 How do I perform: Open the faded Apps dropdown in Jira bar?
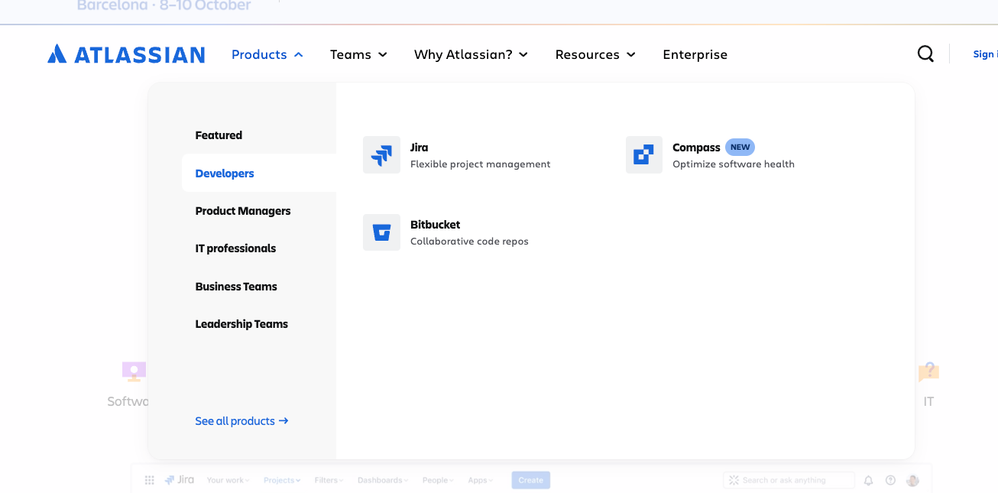tap(481, 480)
